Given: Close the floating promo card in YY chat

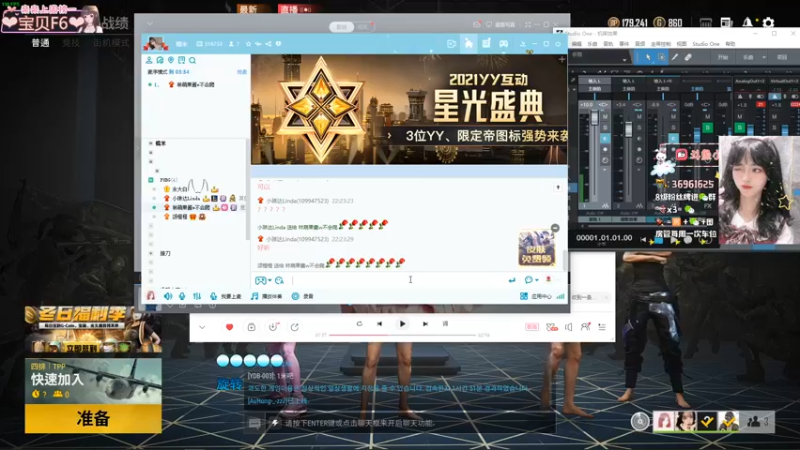Looking at the screenshot, I should click(555, 228).
